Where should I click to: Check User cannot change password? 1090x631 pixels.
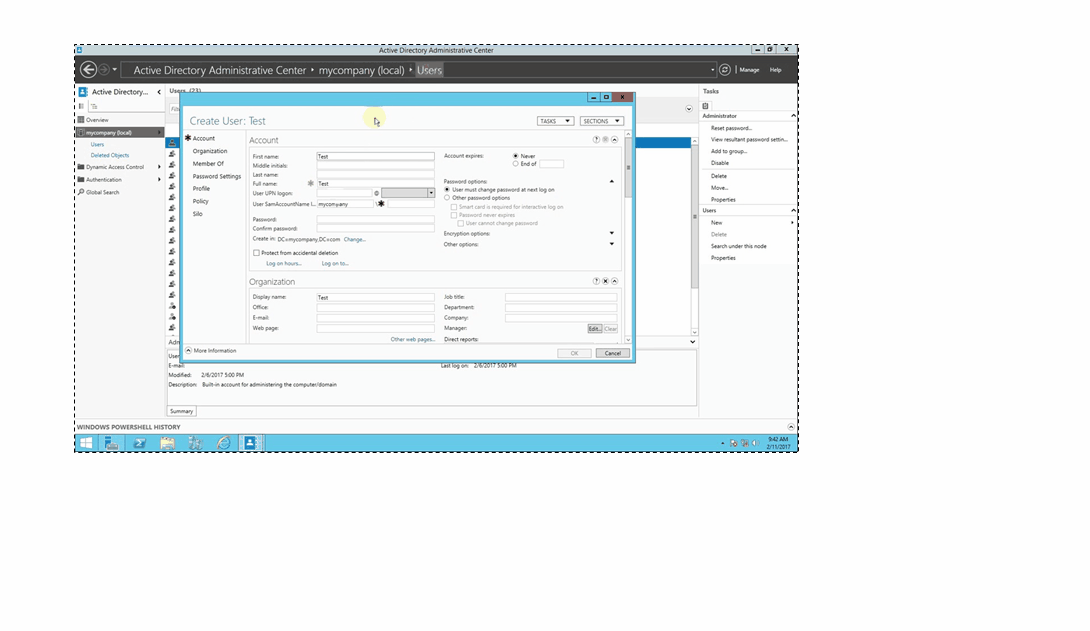pyautogui.click(x=460, y=223)
